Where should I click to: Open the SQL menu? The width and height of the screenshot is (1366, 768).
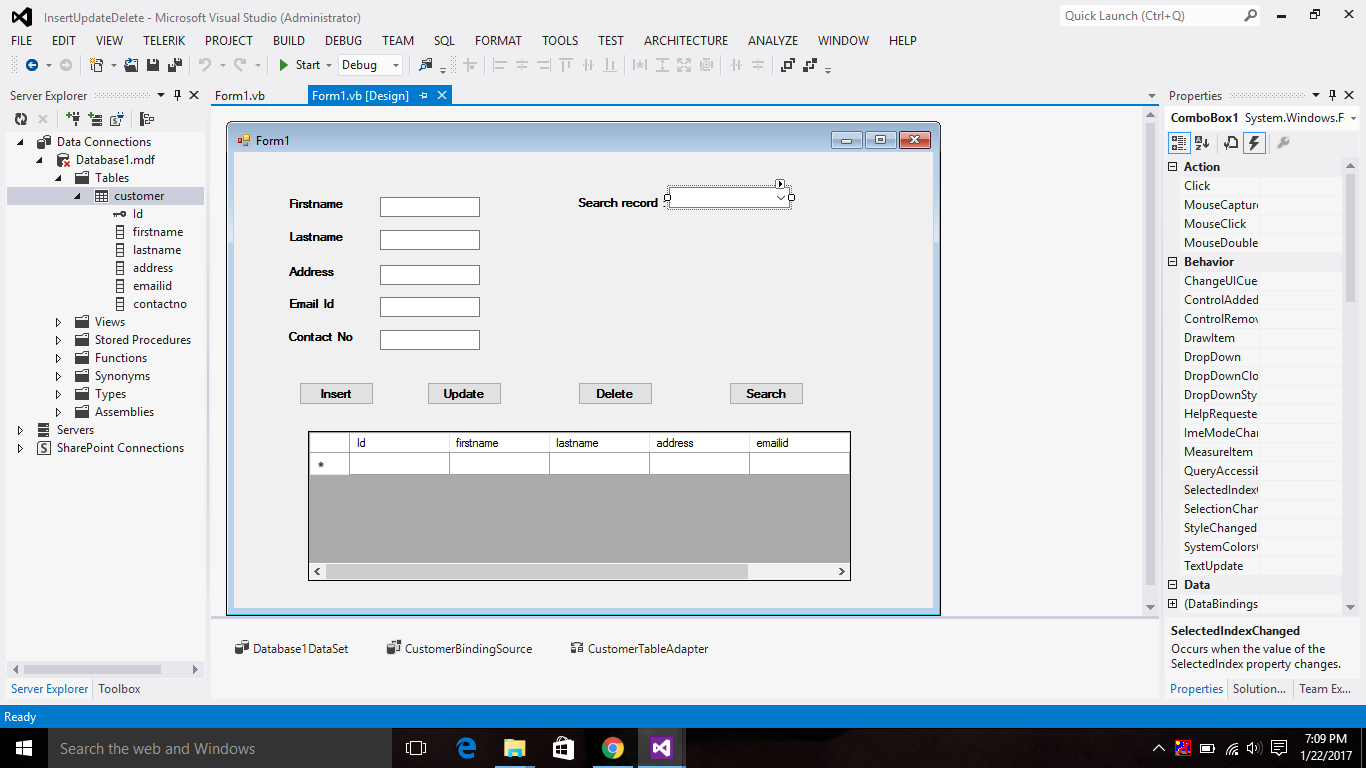[x=444, y=40]
